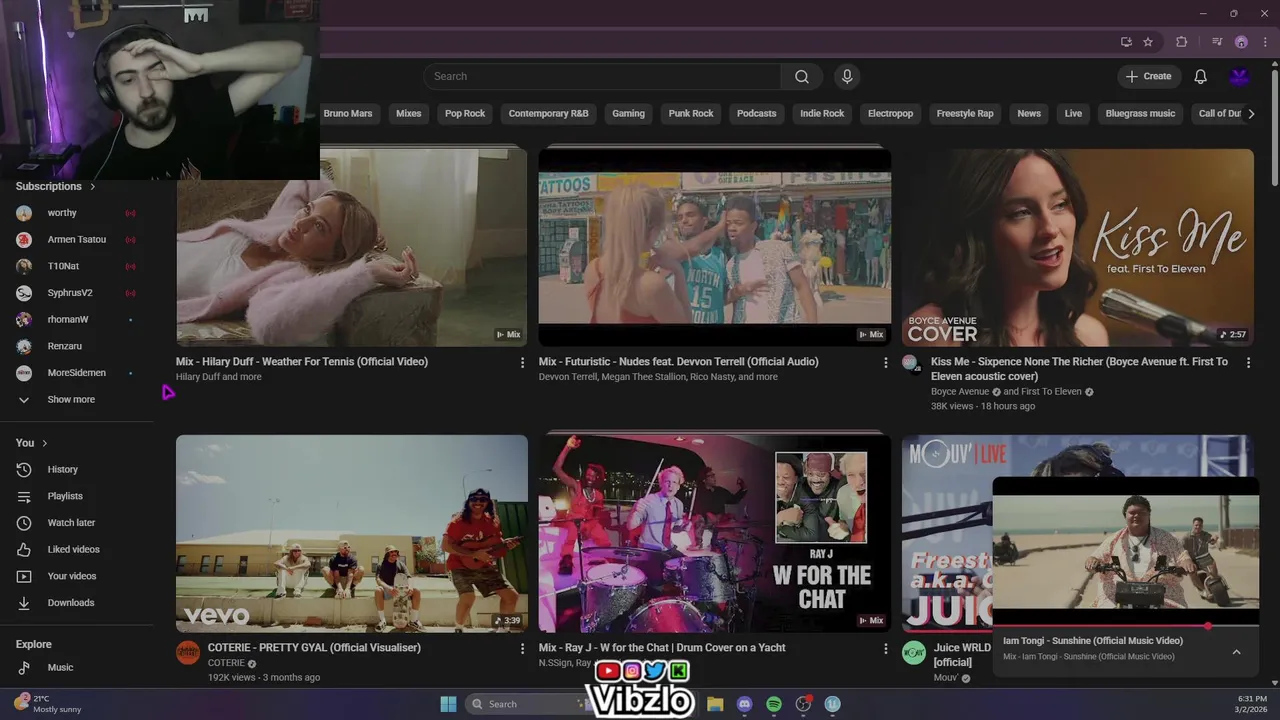The width and height of the screenshot is (1280, 720).
Task: Open the Chrome extensions puzzle icon
Action: [x=1182, y=42]
